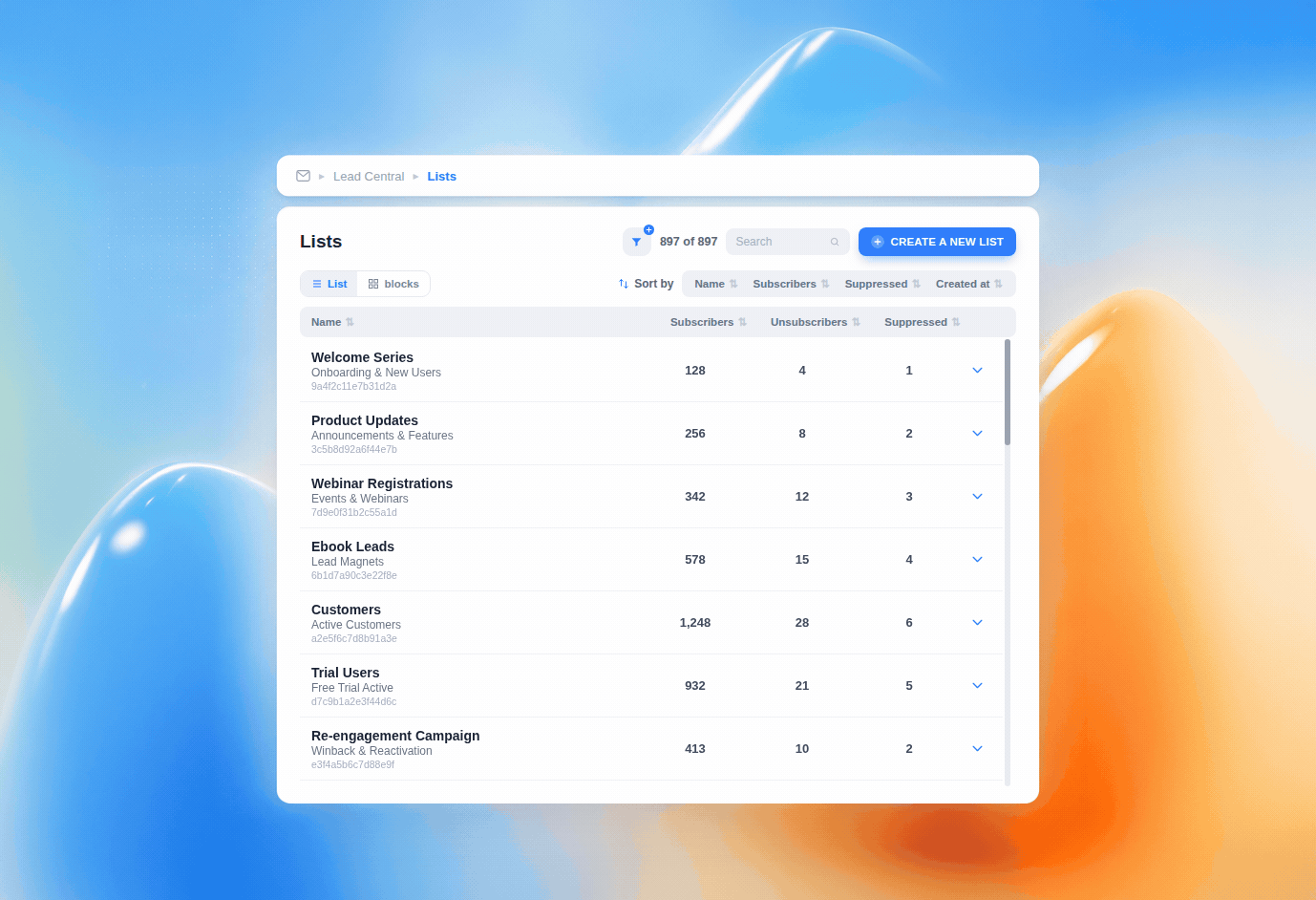Click subscriber count 342 for Webinar Registrations
The height and width of the screenshot is (900, 1316).
[695, 497]
